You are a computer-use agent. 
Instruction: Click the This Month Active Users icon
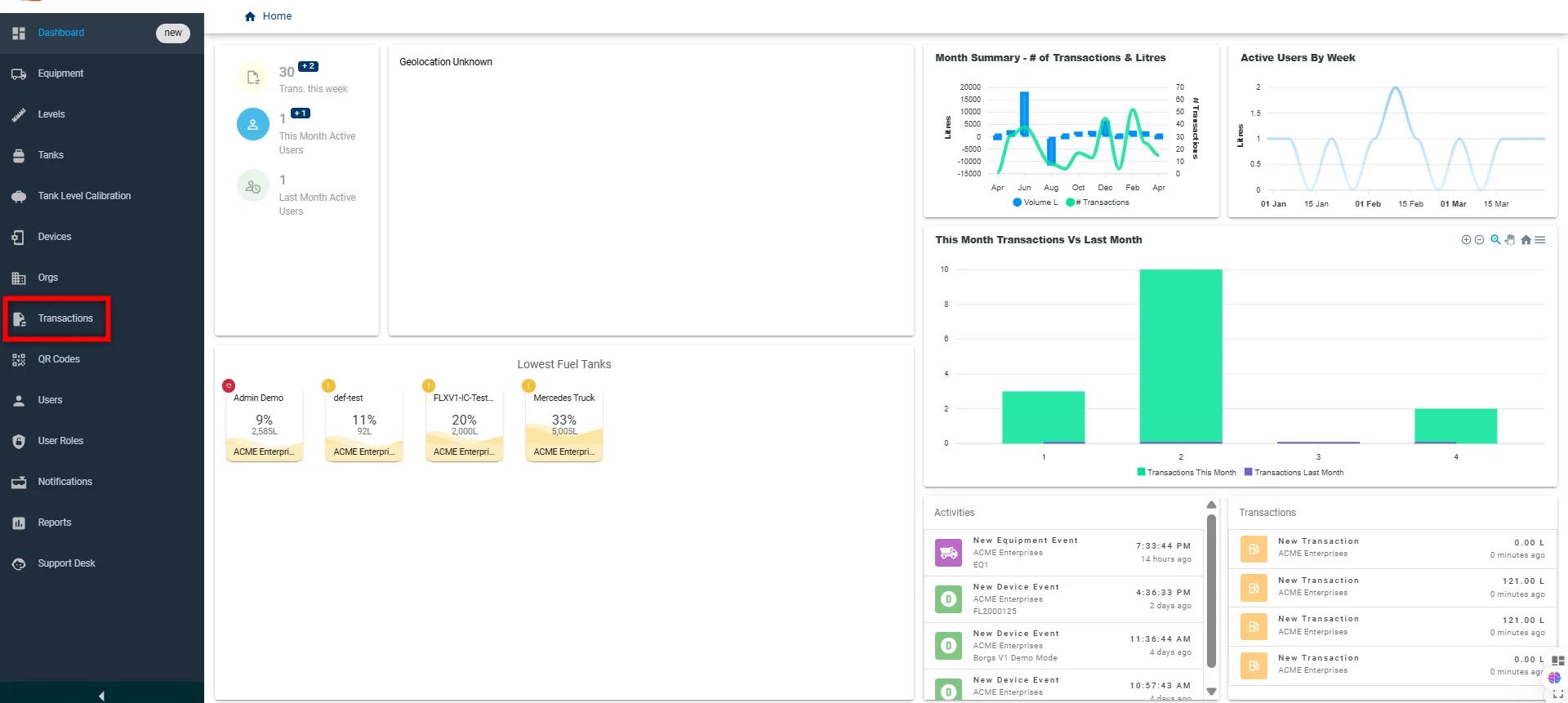point(253,125)
